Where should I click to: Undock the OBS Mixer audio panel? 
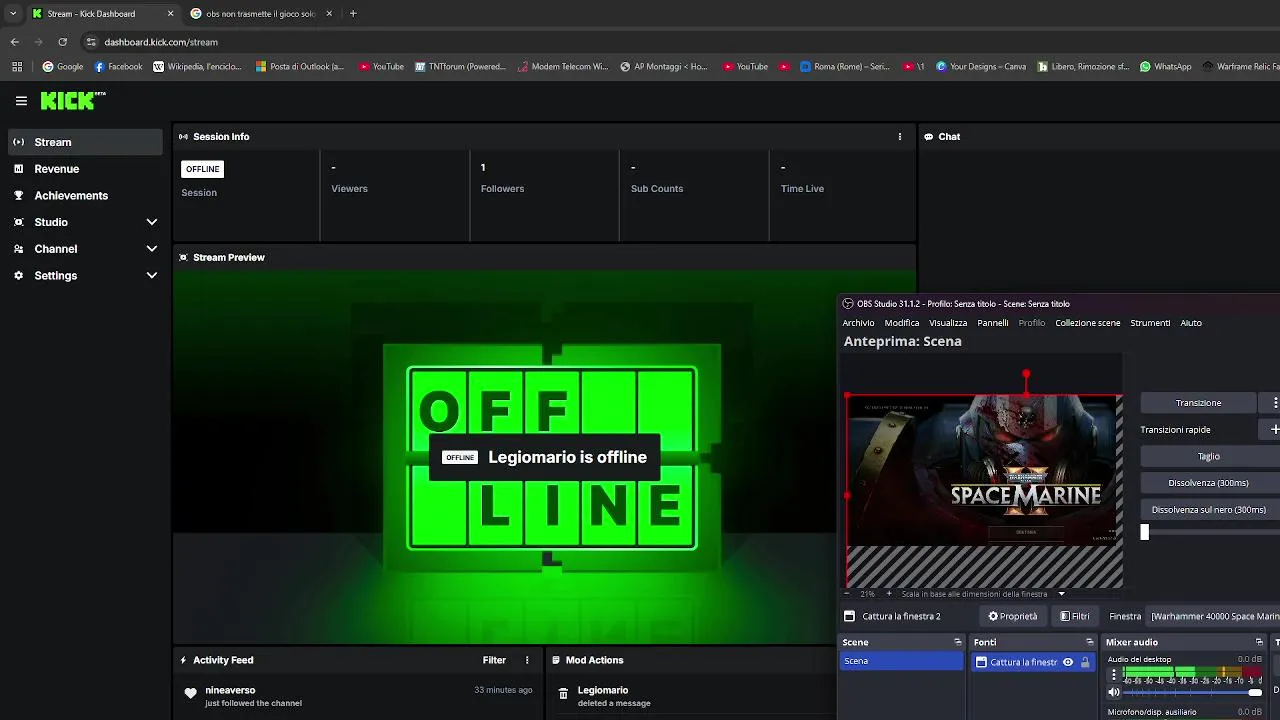pyautogui.click(x=1259, y=642)
